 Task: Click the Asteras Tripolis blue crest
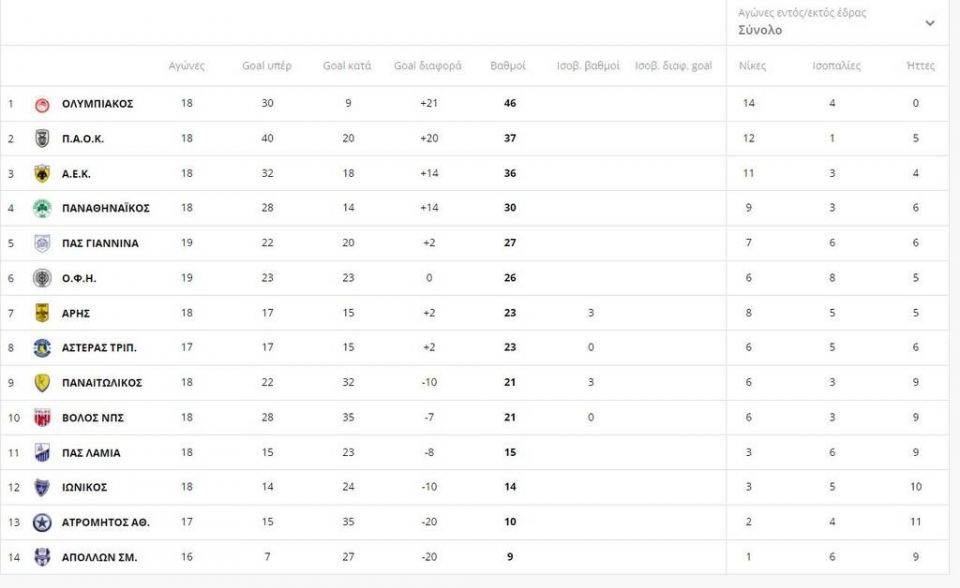[42, 348]
